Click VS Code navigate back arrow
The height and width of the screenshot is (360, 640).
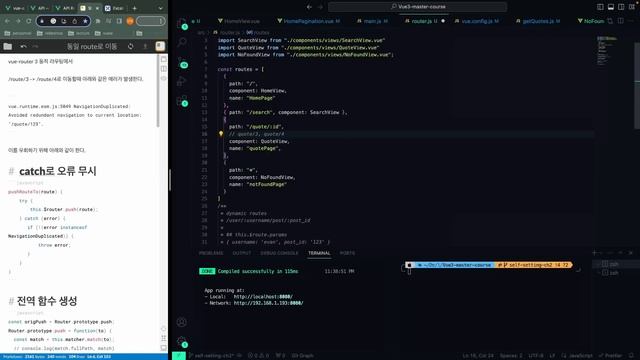pos(309,7)
